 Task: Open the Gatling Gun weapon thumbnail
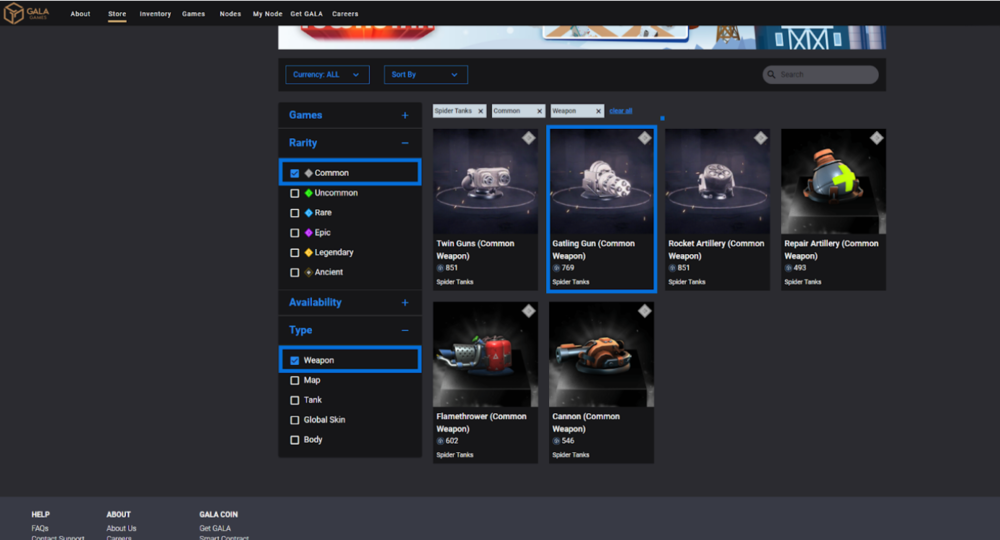pyautogui.click(x=601, y=181)
